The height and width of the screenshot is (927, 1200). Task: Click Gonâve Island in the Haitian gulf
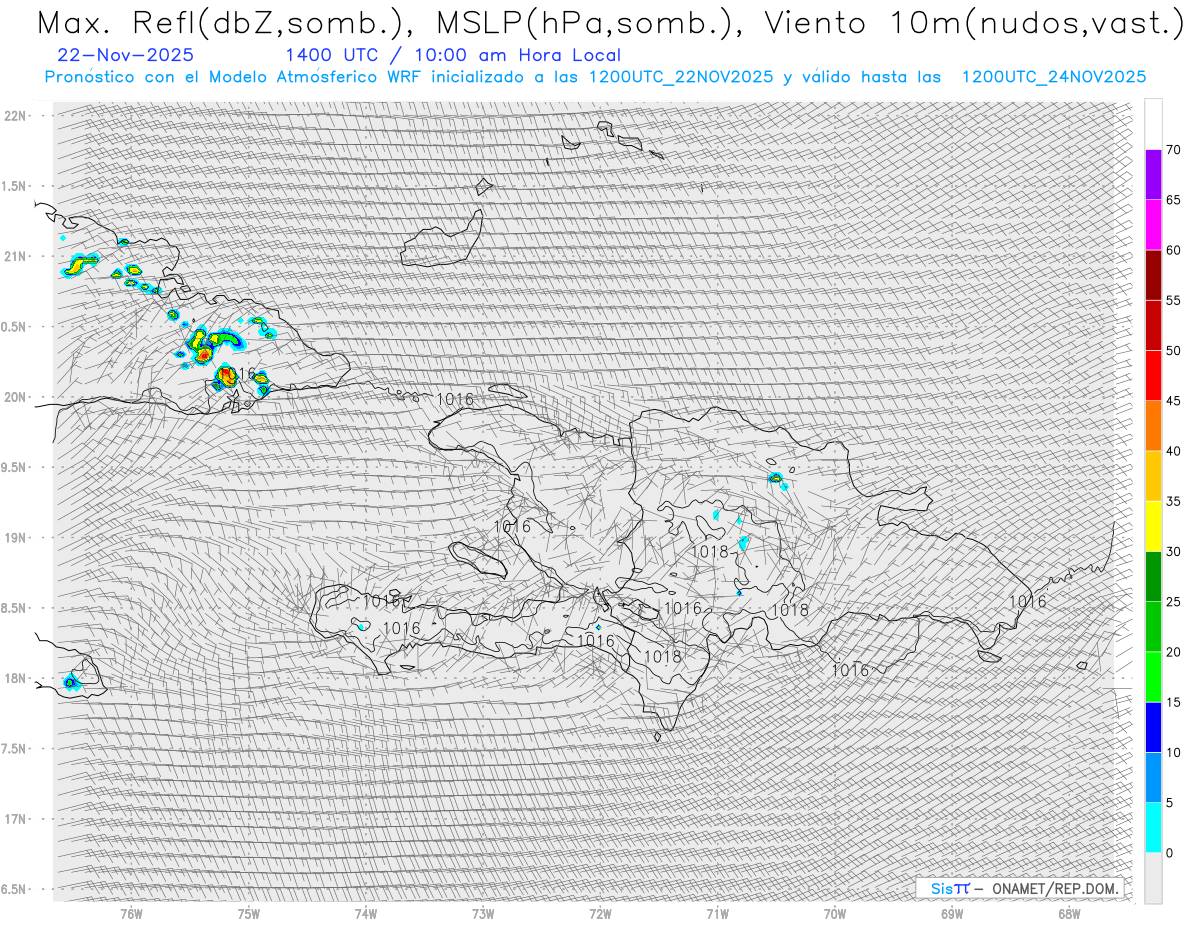pos(478,558)
